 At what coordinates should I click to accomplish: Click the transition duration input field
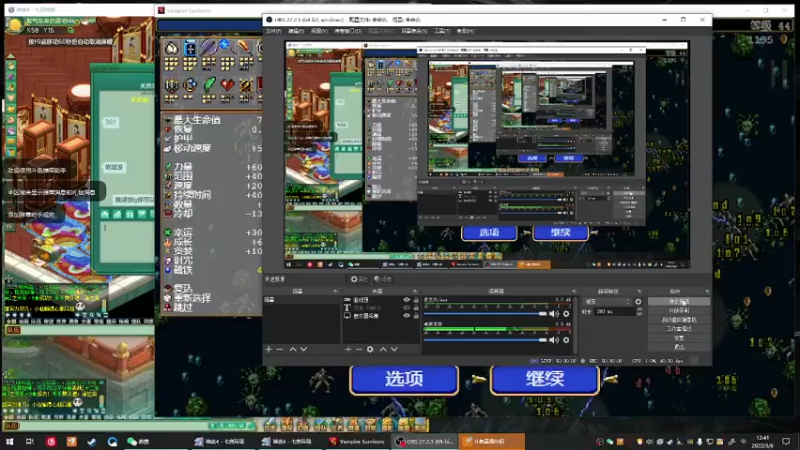(x=614, y=311)
